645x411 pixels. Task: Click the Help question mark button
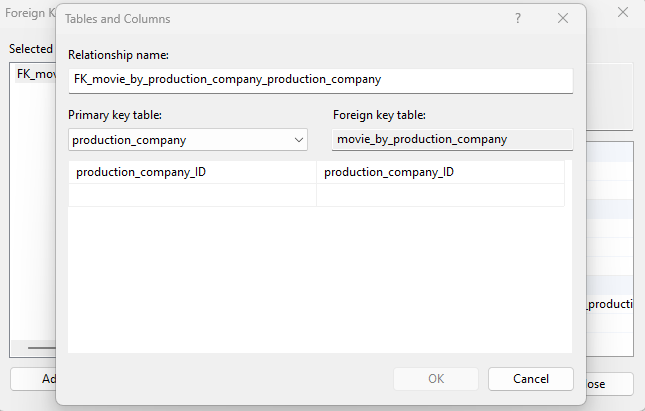518,18
